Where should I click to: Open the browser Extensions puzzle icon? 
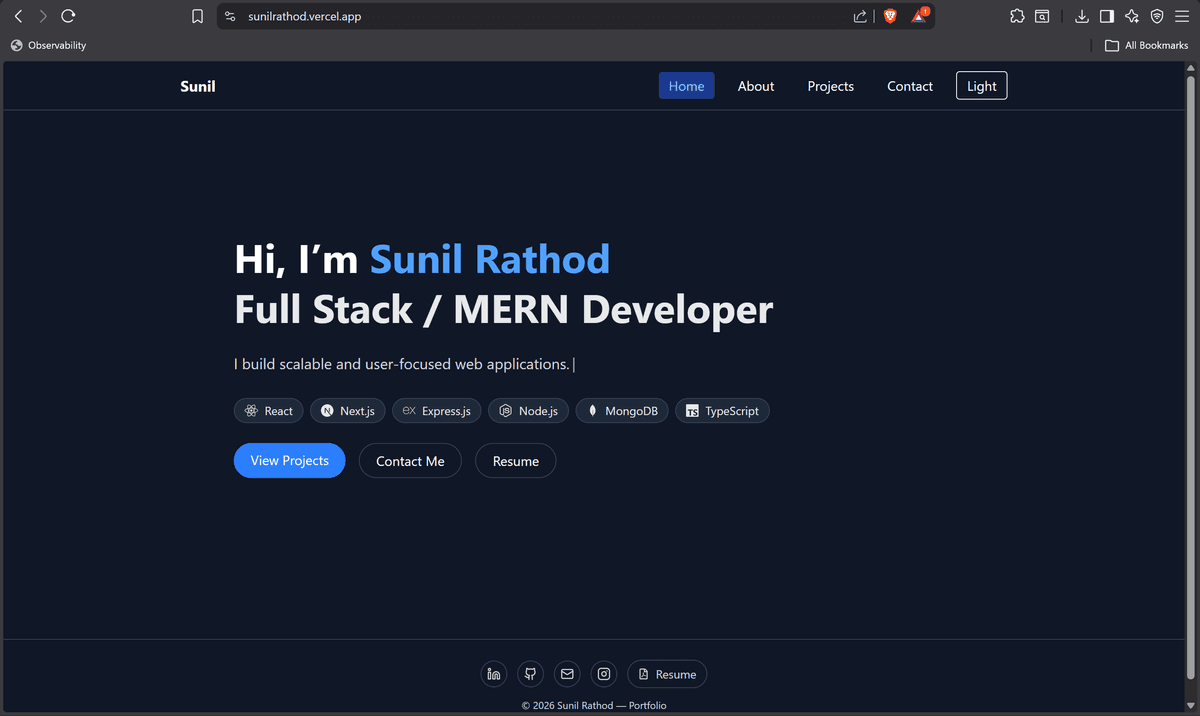pyautogui.click(x=1017, y=16)
